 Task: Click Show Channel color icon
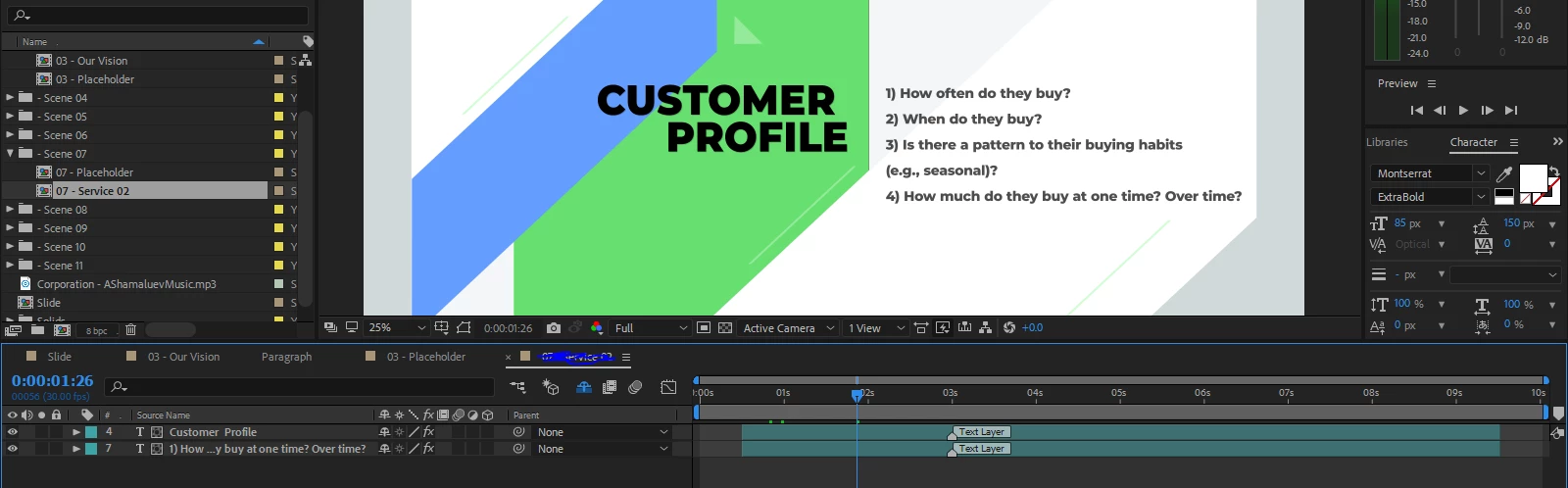pyautogui.click(x=597, y=328)
